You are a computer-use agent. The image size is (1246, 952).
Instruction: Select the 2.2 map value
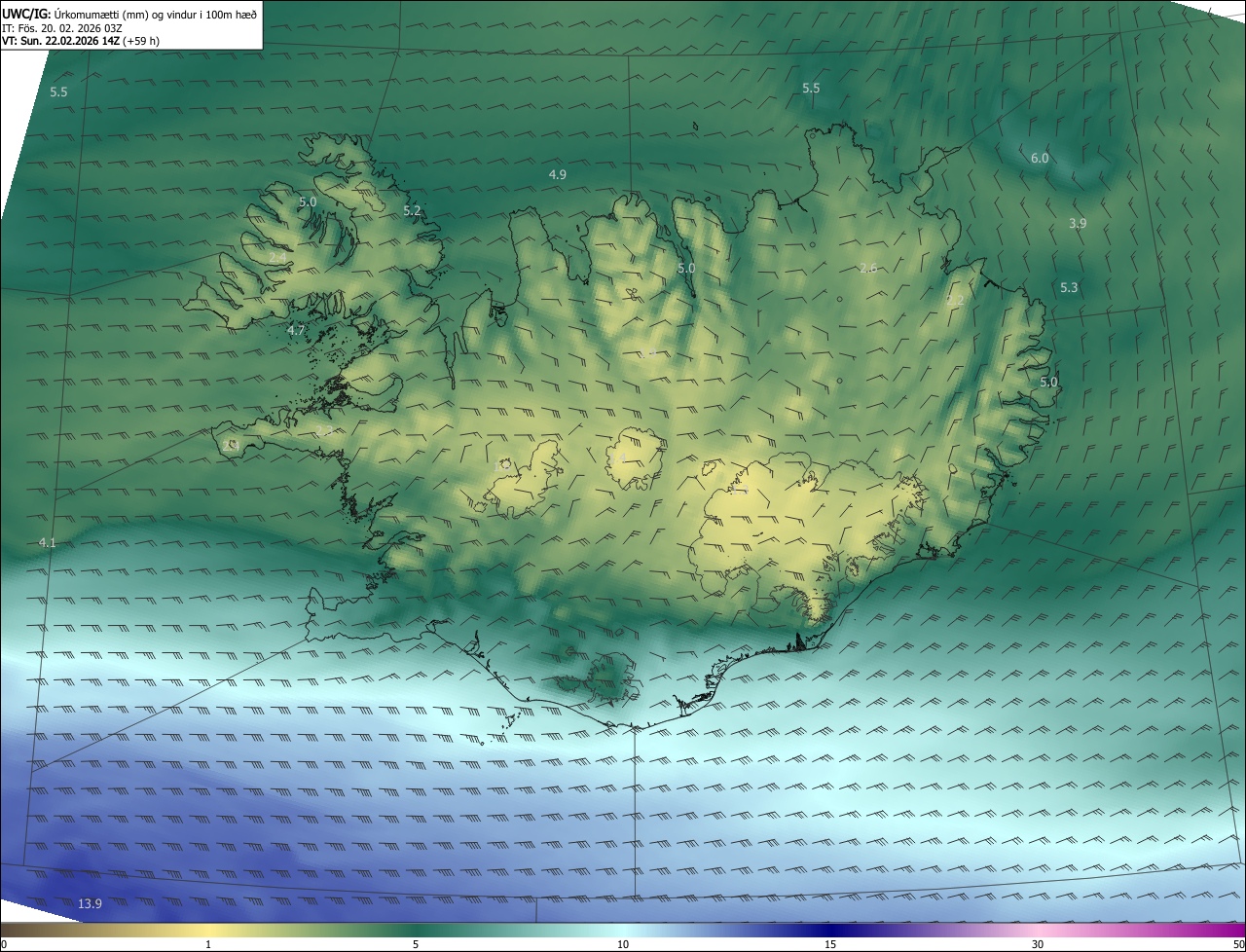tap(955, 301)
